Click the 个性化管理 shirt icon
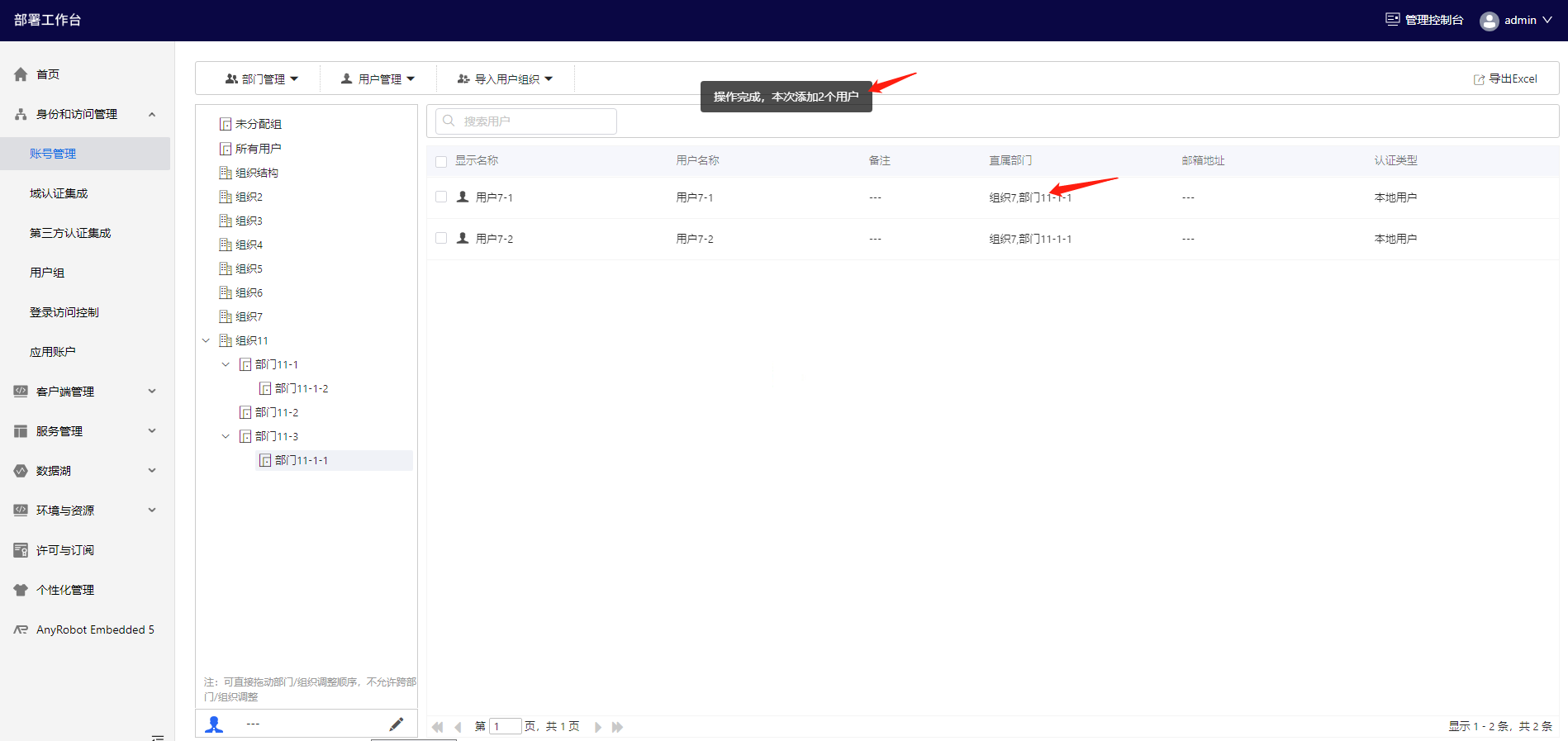The width and height of the screenshot is (1568, 741). click(x=21, y=590)
